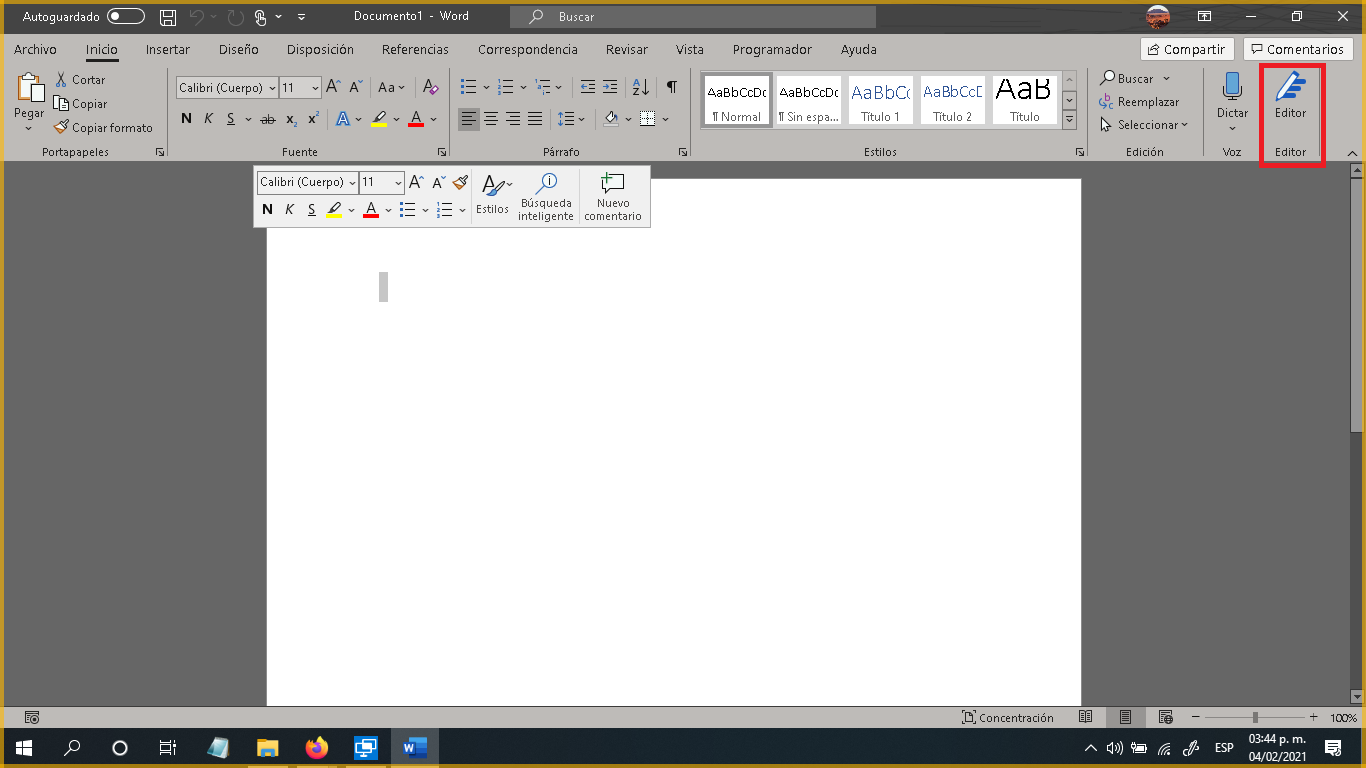Click Reemplazar in Edición group
This screenshot has width=1366, height=768.
[x=1139, y=102]
